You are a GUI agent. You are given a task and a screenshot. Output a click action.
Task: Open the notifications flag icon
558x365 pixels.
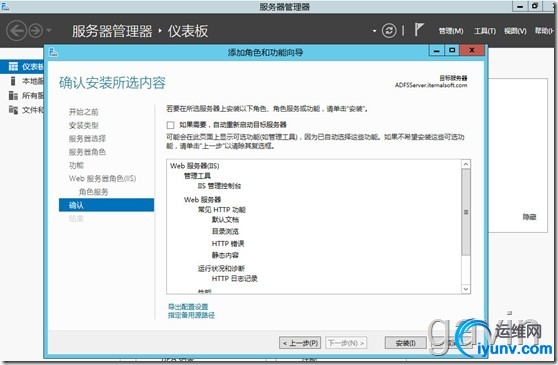419,30
